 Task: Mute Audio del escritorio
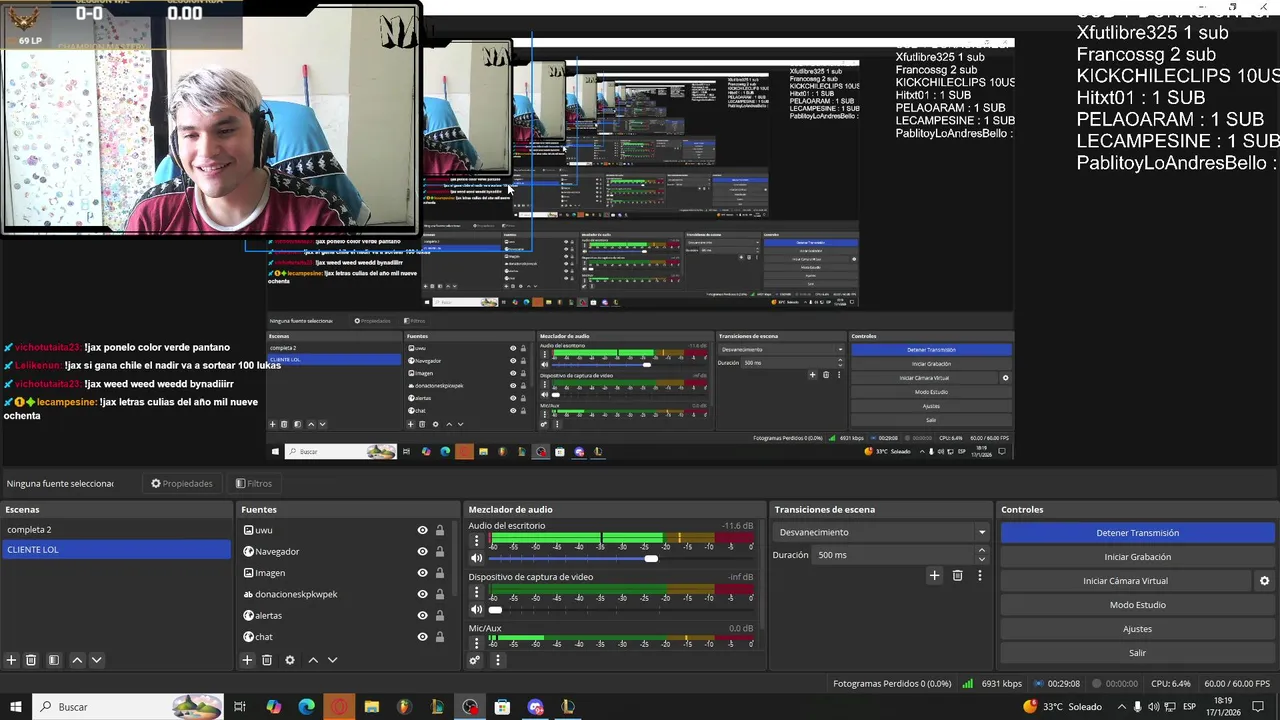click(x=477, y=558)
